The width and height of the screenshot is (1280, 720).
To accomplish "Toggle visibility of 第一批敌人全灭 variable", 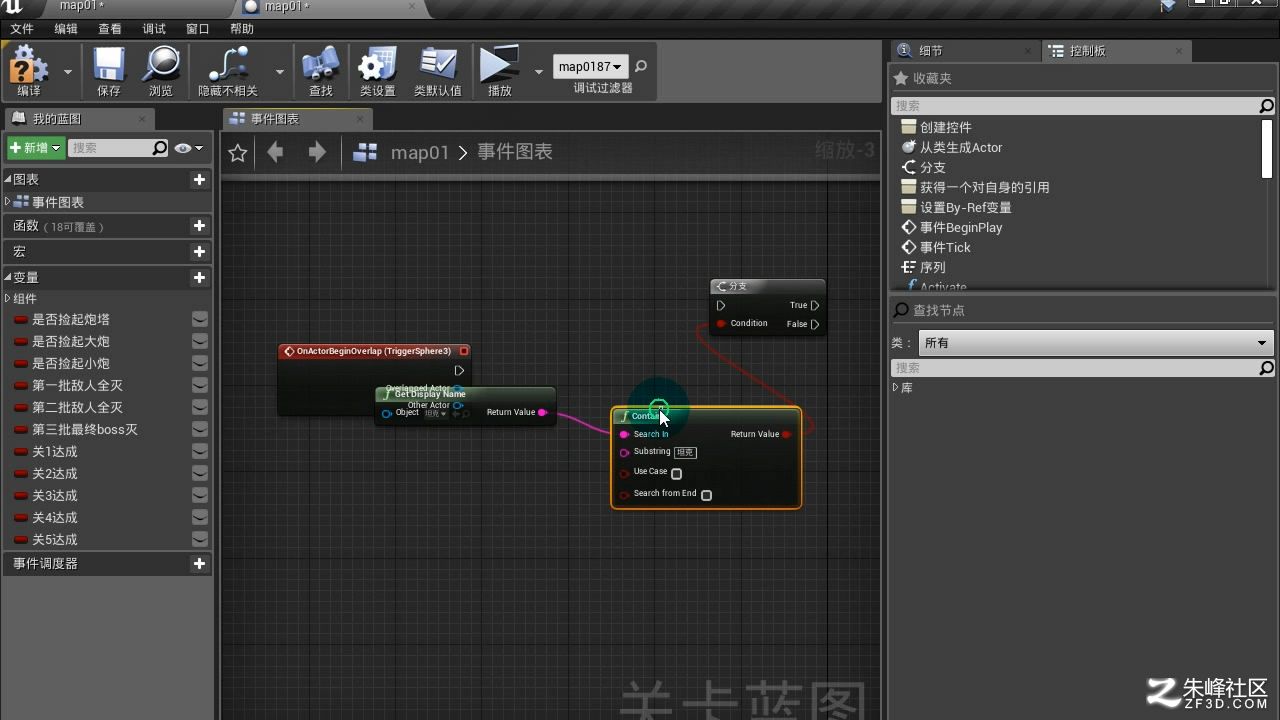I will (200, 386).
